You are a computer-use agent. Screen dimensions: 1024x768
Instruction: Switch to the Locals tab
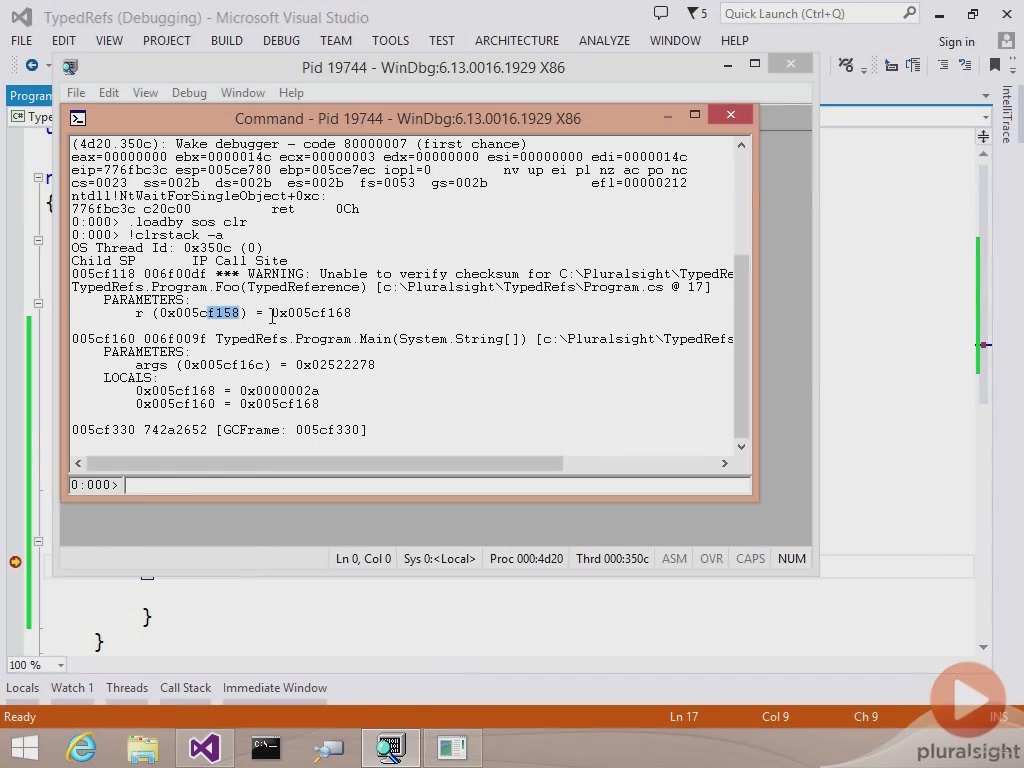22,688
